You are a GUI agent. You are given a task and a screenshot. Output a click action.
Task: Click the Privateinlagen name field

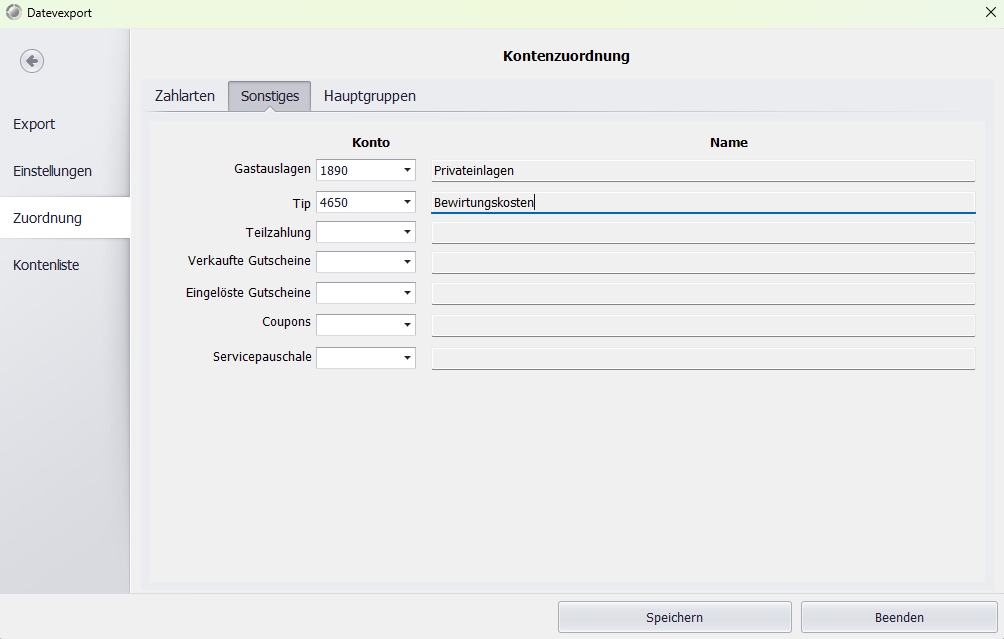[702, 171]
